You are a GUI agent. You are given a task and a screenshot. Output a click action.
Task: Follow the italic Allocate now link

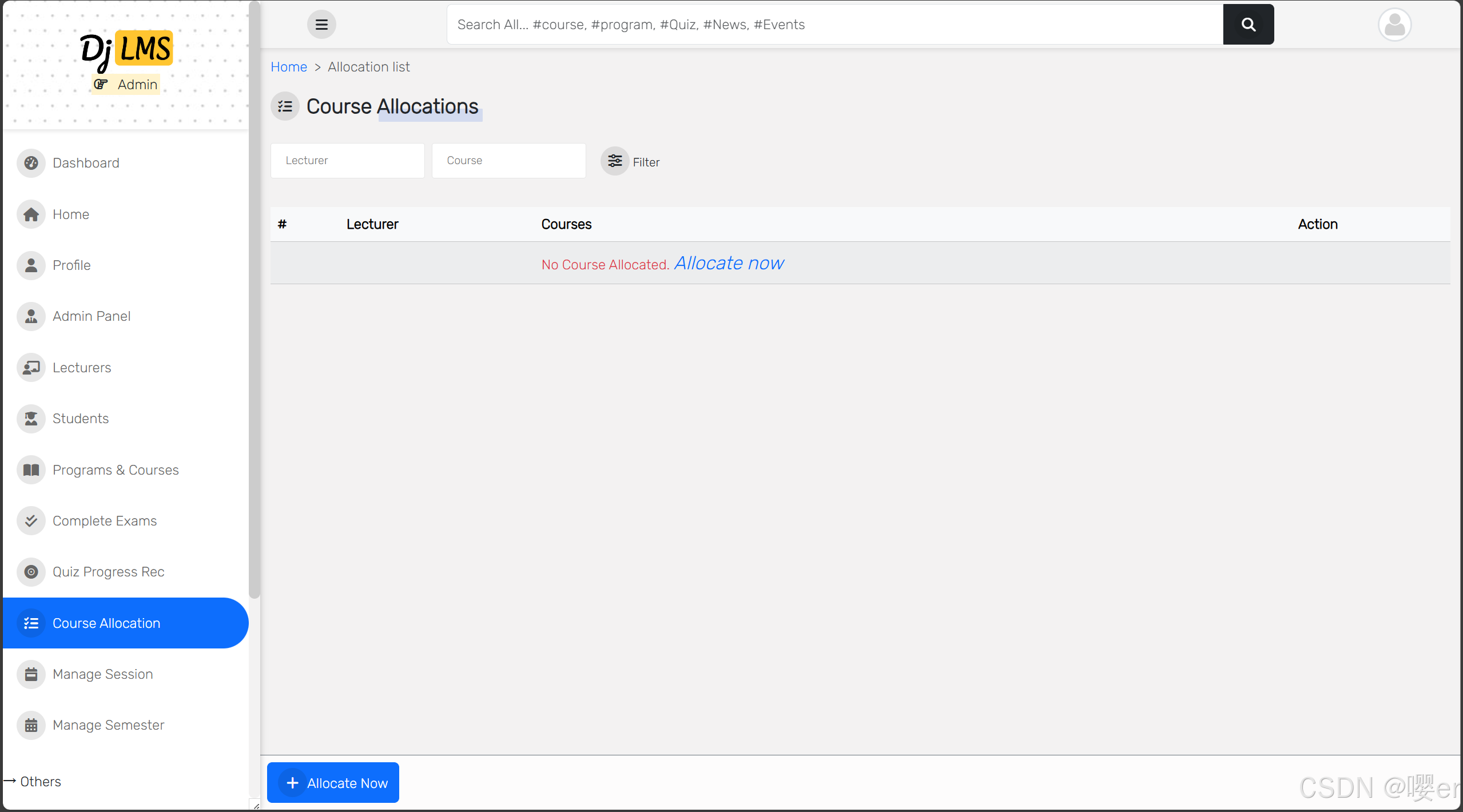click(729, 263)
